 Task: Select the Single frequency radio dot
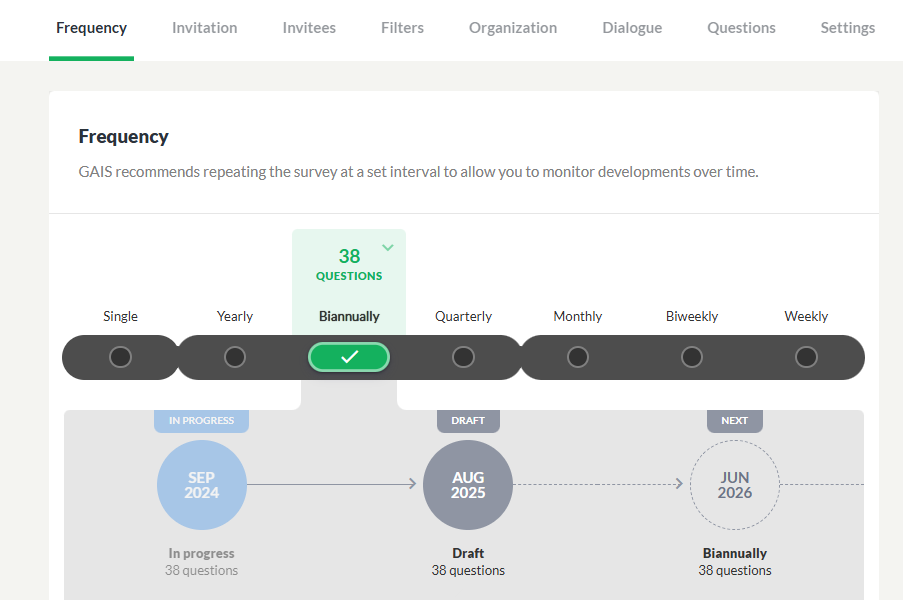(120, 357)
